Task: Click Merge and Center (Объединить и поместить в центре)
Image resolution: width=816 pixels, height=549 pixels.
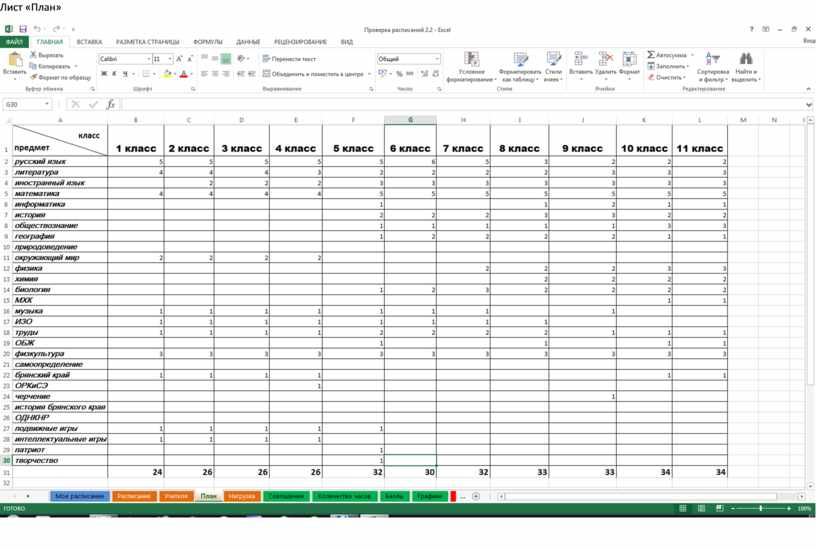Action: tap(313, 74)
